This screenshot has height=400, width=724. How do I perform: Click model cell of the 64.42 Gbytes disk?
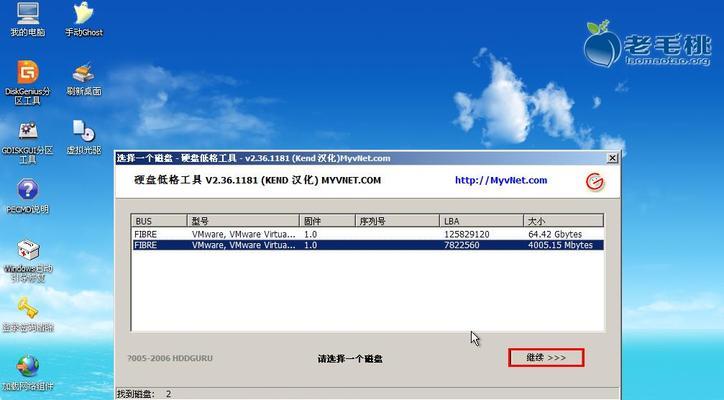pos(244,234)
